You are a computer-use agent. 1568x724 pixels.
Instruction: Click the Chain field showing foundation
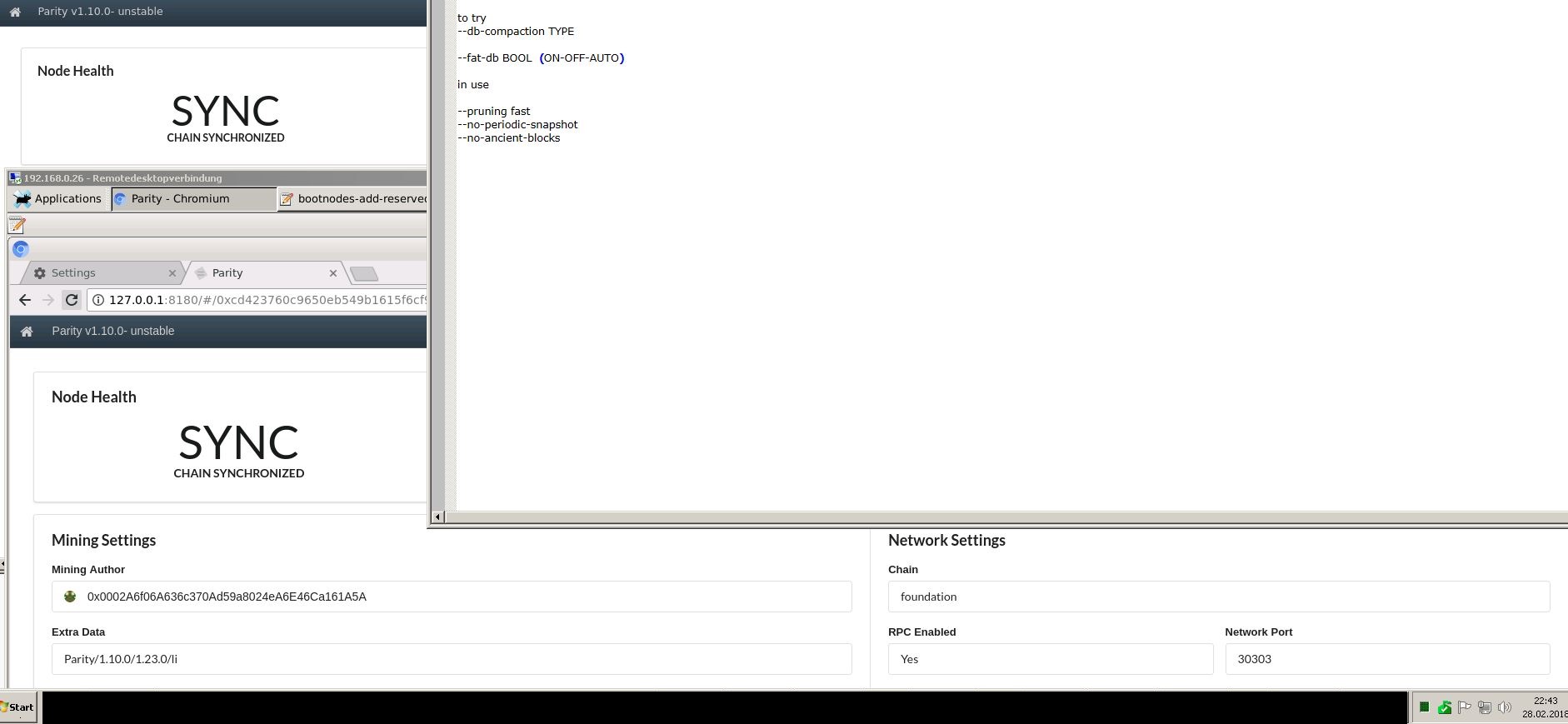tap(1219, 597)
